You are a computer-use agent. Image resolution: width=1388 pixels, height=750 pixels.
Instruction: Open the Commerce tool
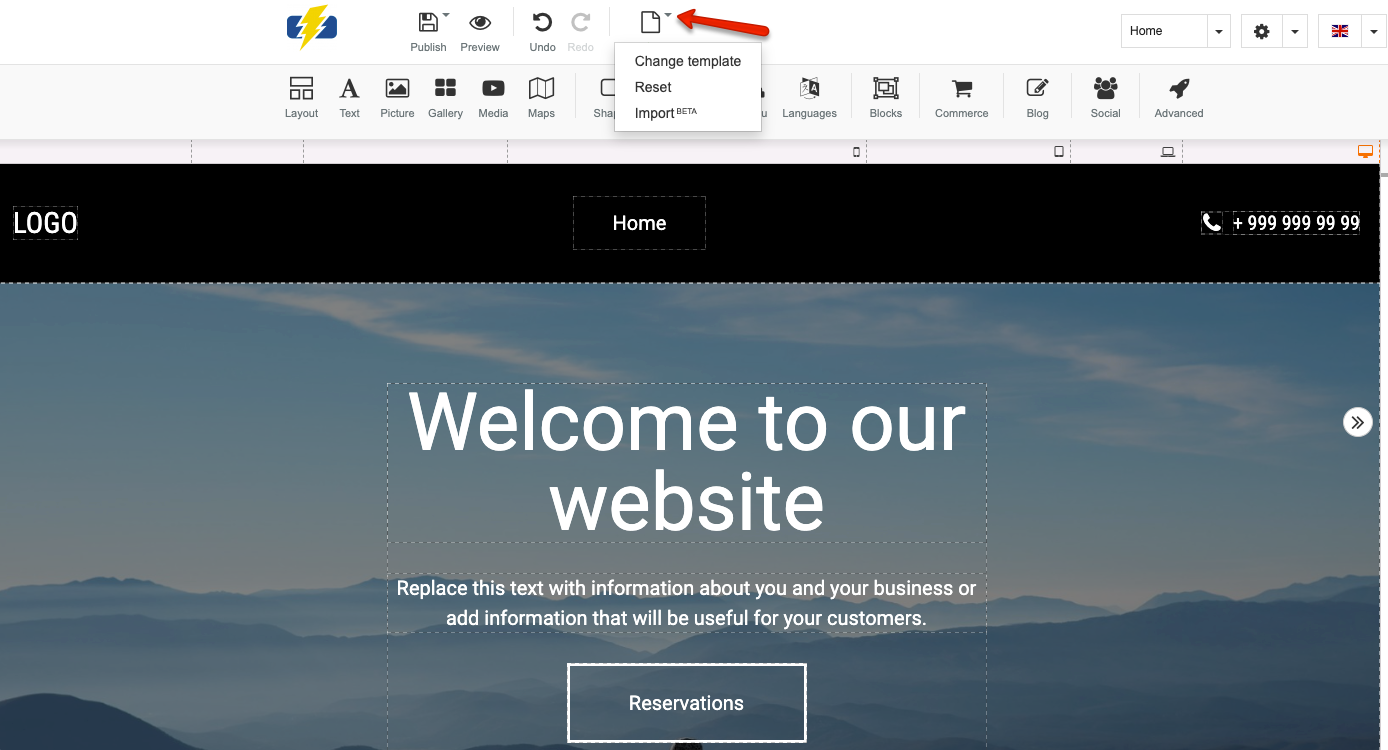click(x=961, y=97)
